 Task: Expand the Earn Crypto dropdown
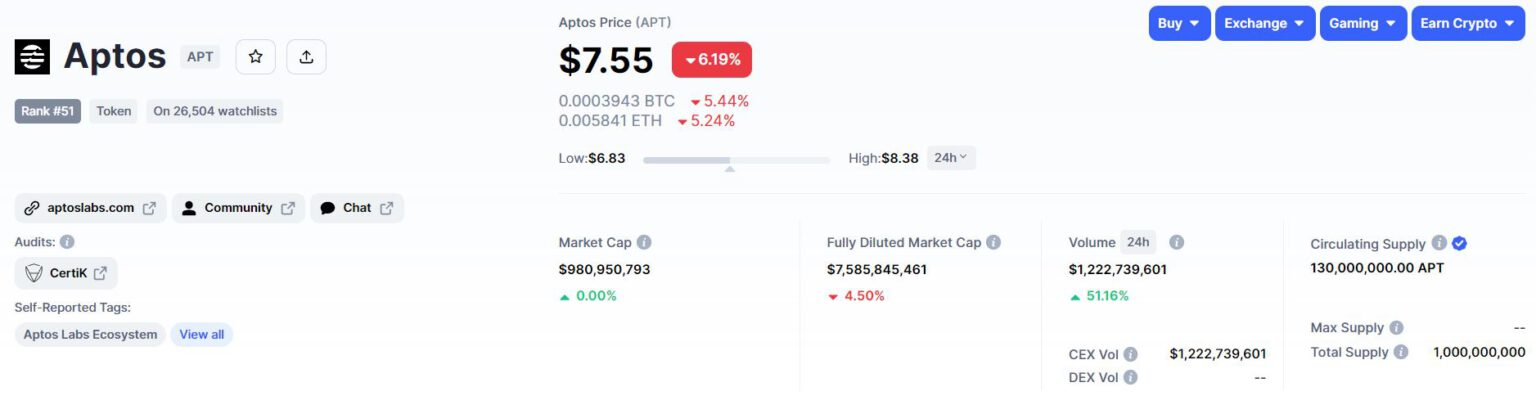pos(1467,23)
